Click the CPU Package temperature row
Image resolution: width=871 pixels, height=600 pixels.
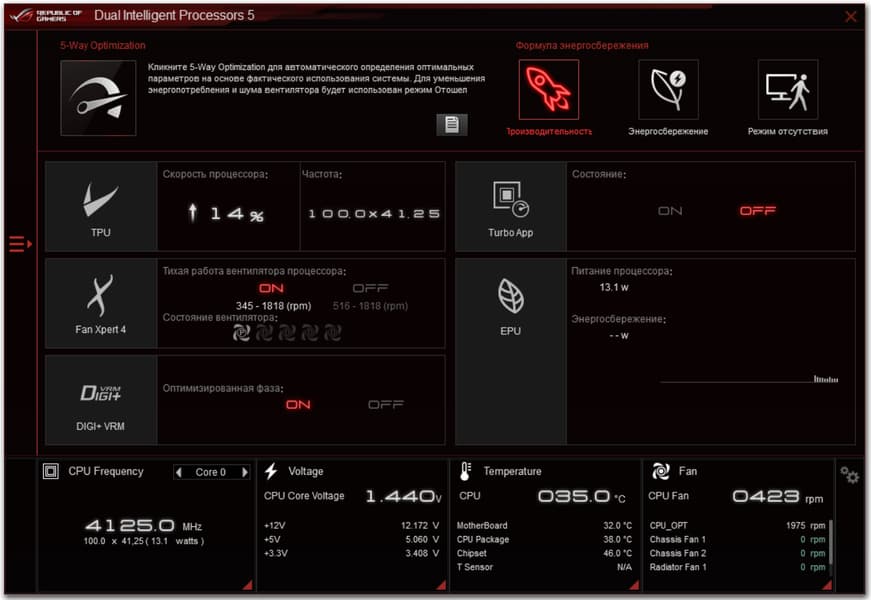pos(544,539)
